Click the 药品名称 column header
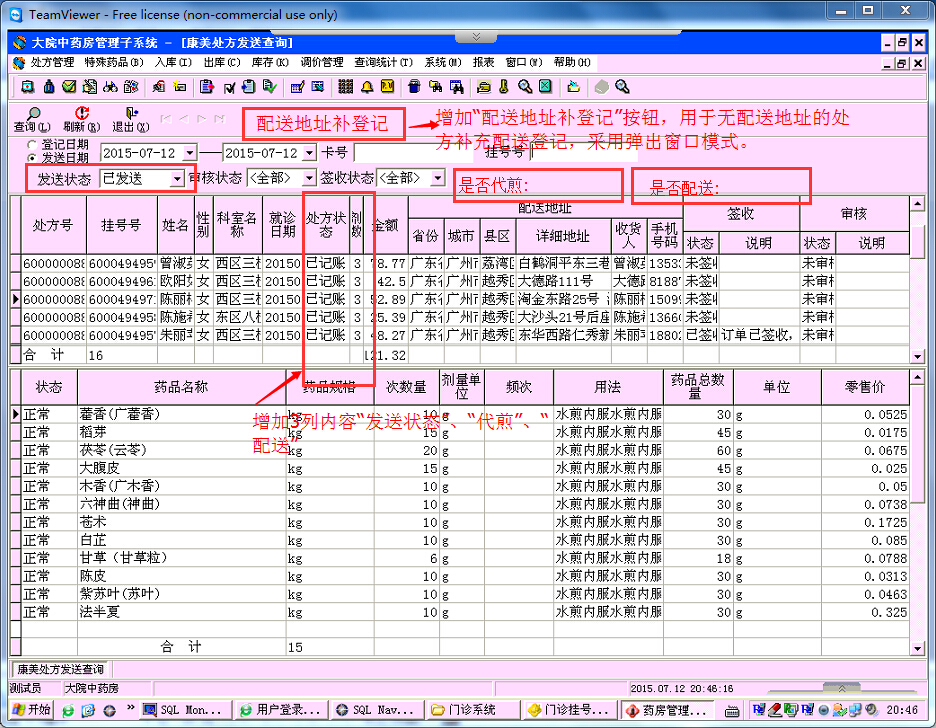936x728 pixels. click(x=181, y=387)
